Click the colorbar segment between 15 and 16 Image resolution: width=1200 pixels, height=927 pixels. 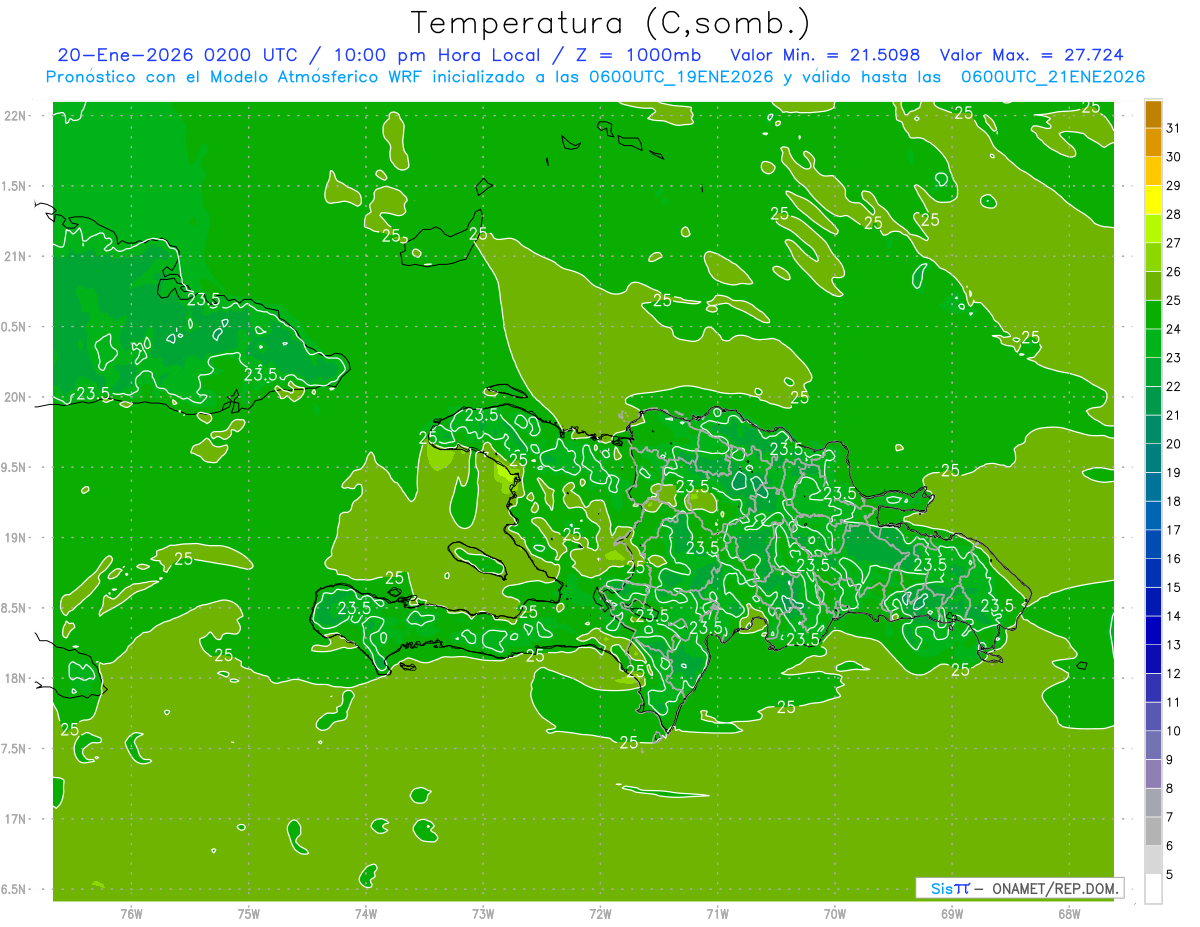(1153, 573)
